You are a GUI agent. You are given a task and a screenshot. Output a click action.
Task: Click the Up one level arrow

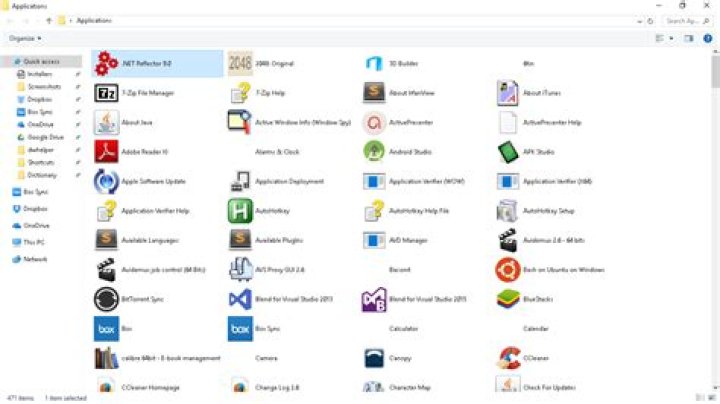(x=49, y=21)
